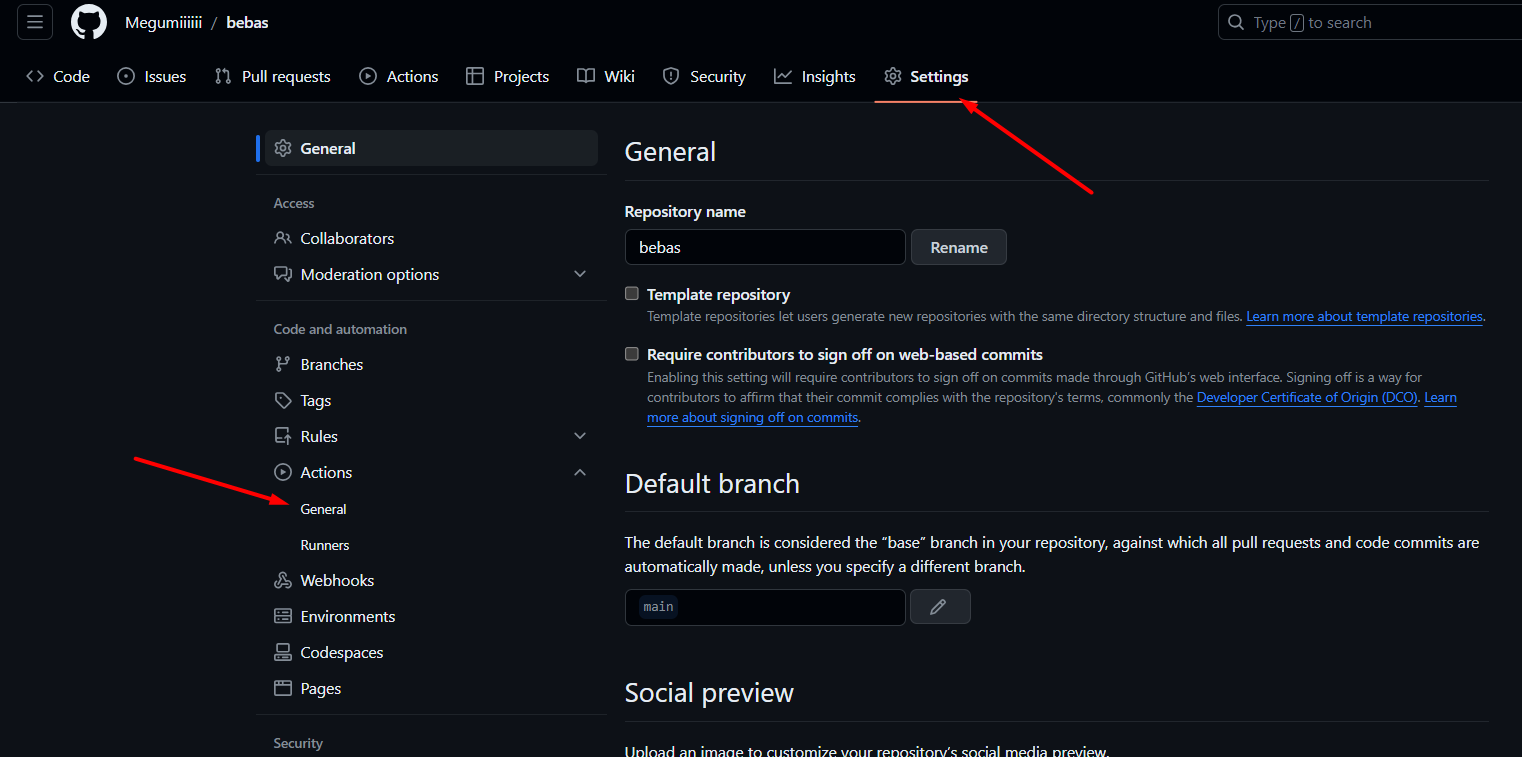Open Environments settings in sidebar
The height and width of the screenshot is (757, 1522).
click(347, 617)
